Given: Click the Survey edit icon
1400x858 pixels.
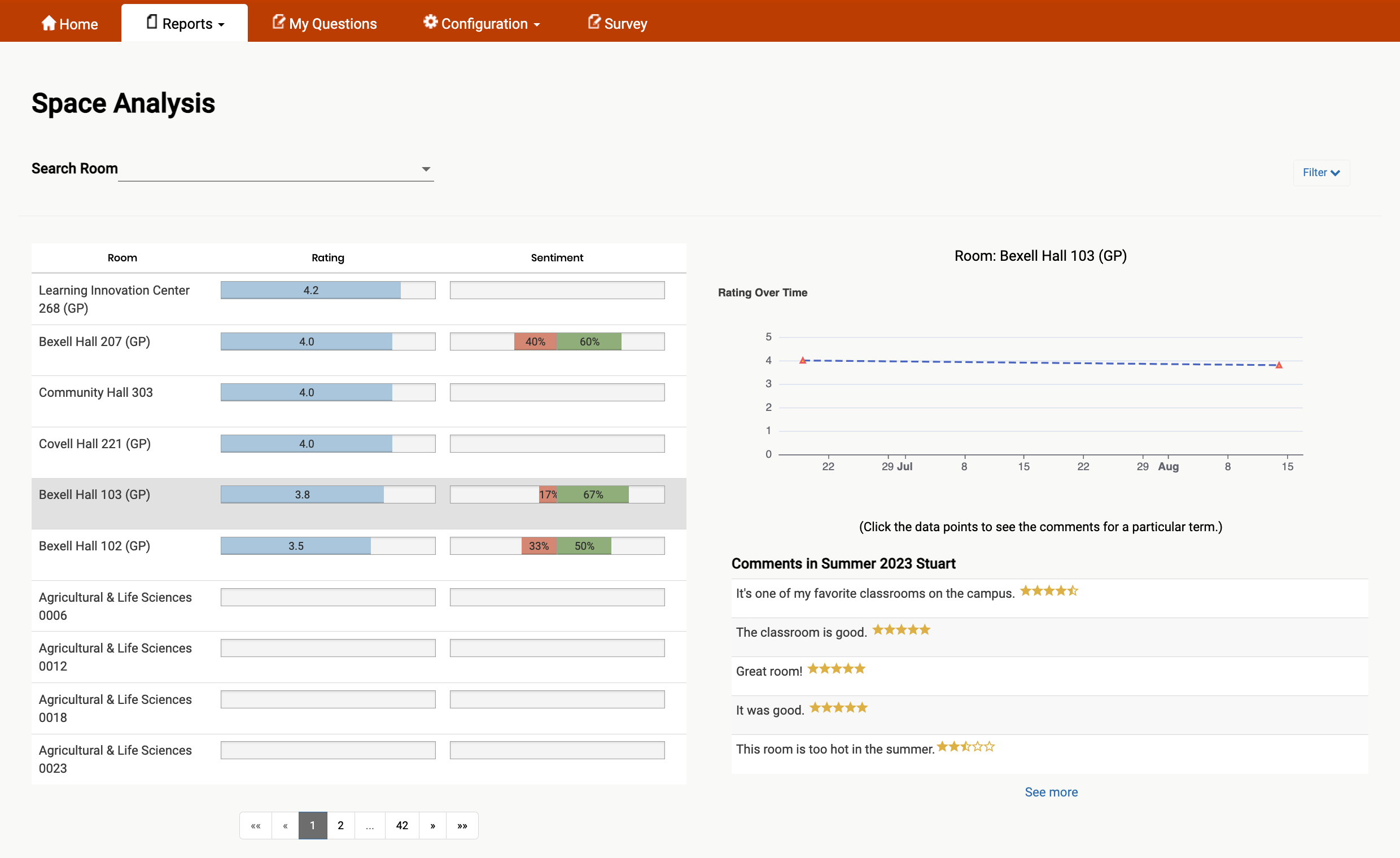Looking at the screenshot, I should click(x=594, y=21).
